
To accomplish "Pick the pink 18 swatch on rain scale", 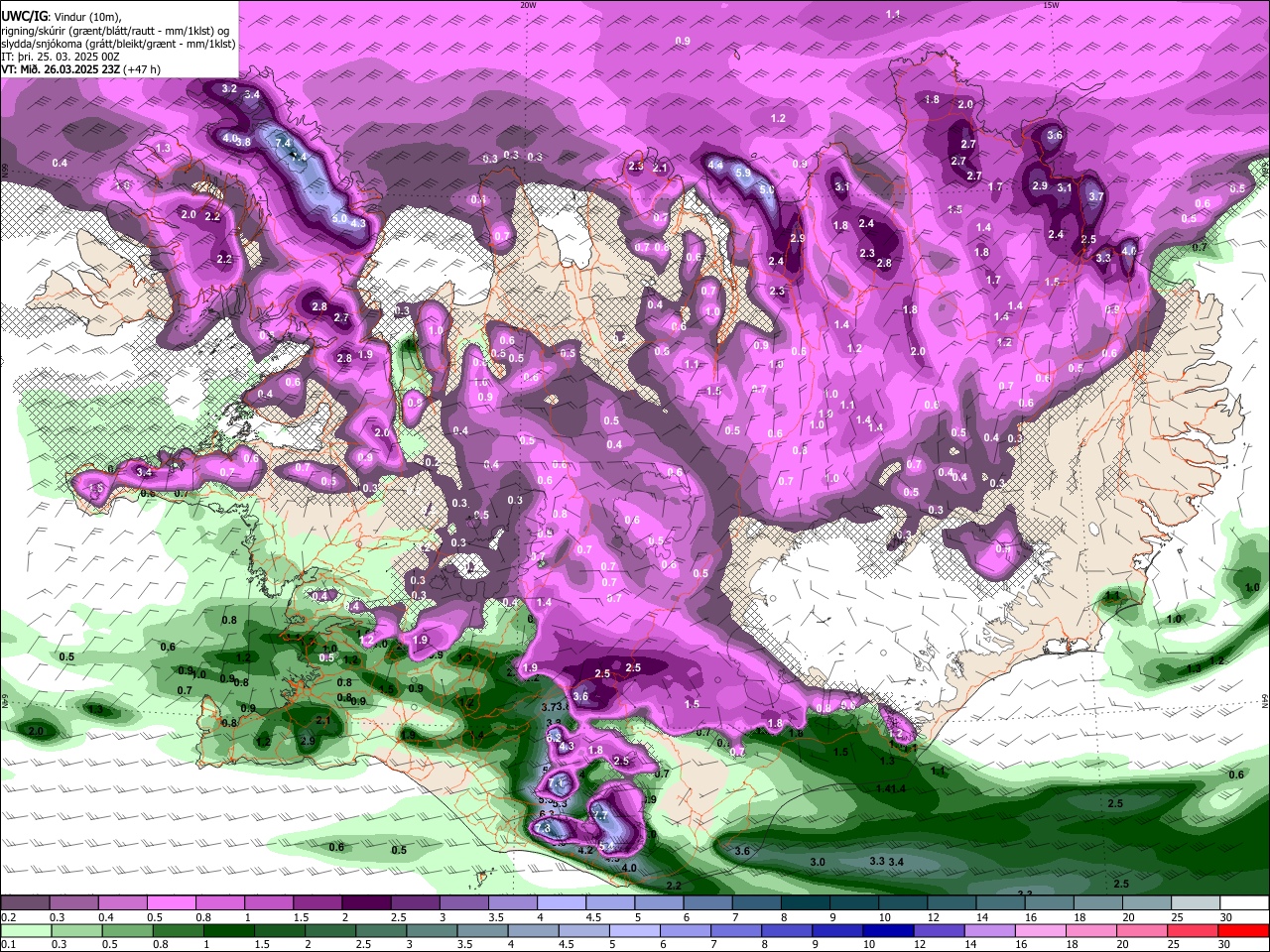I will 1091,931.
